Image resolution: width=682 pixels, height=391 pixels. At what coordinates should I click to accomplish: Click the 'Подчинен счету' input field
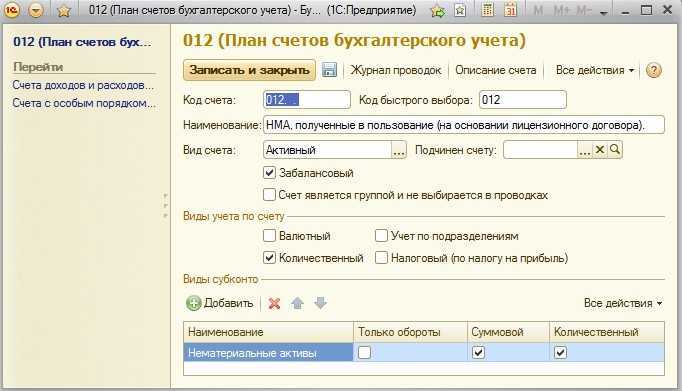540,150
